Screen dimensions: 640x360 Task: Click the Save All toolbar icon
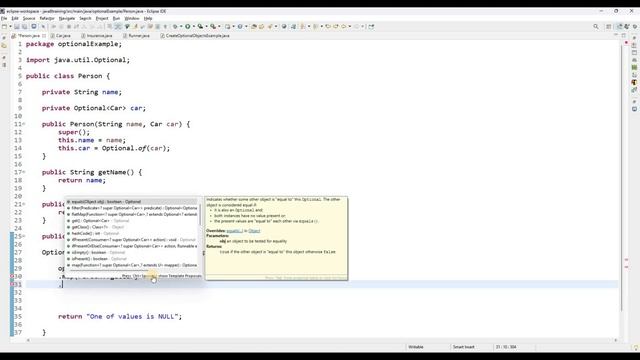(24, 27)
